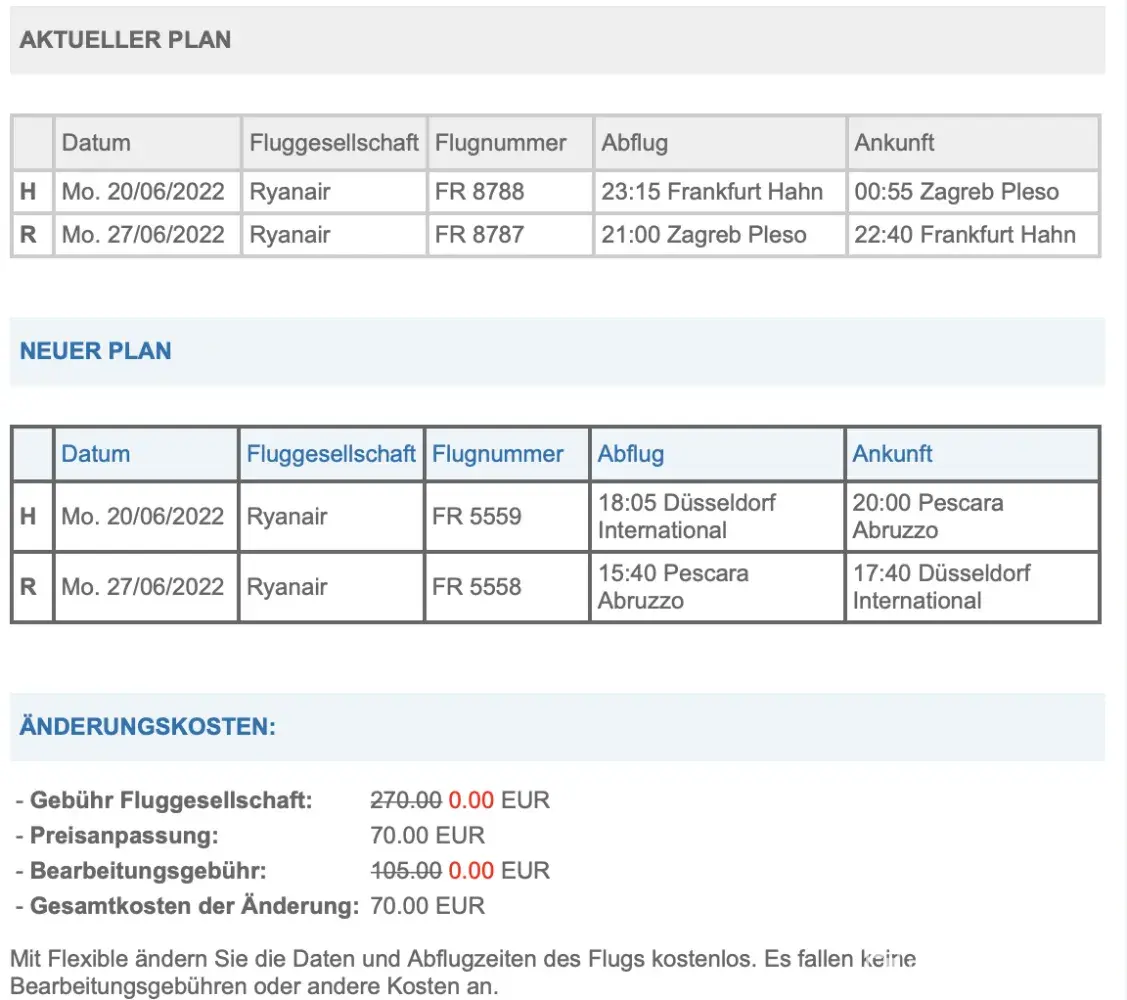Click the 20:00 Pescara Abruzzo arrival cell

[927, 516]
